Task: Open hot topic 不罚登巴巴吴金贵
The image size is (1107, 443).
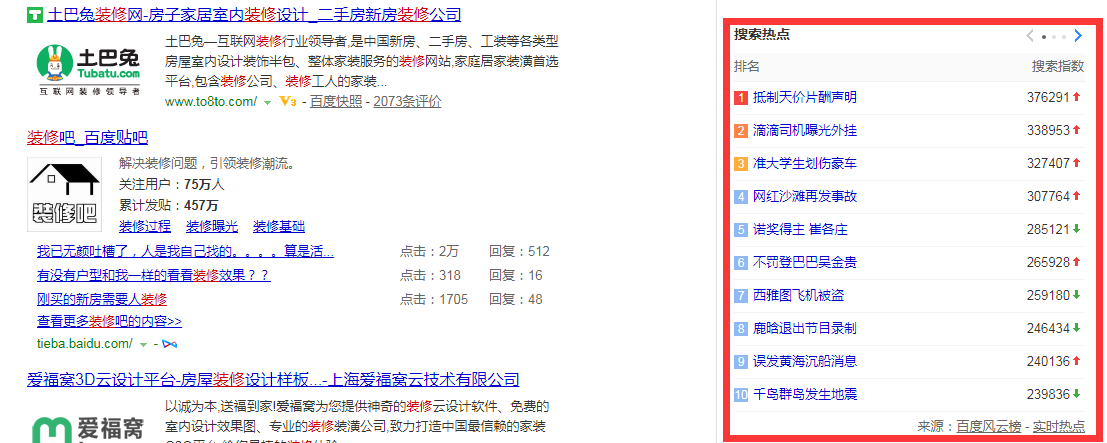Action: pos(805,262)
